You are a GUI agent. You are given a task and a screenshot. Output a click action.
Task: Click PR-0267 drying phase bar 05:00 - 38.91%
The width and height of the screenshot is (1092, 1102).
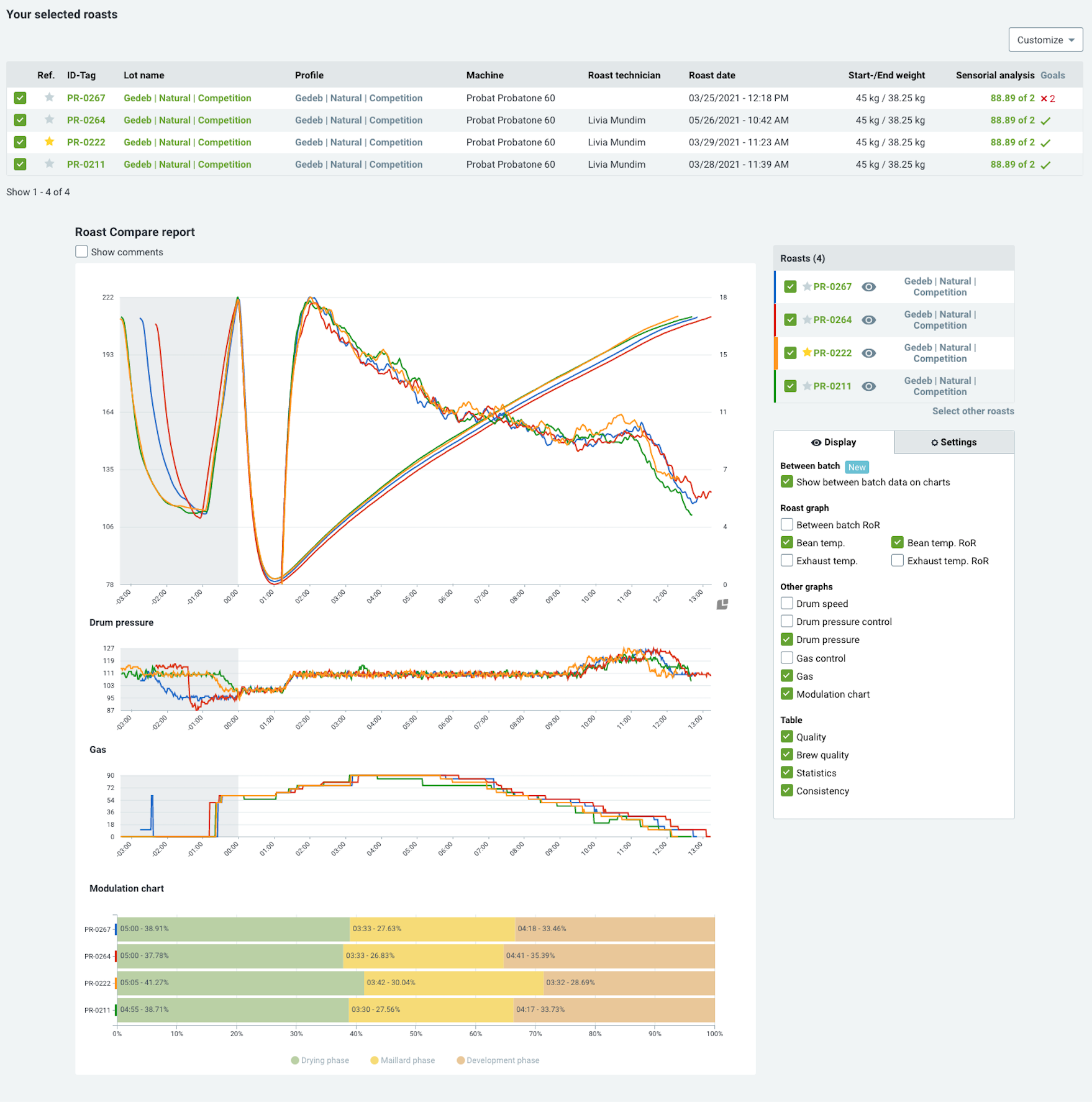pyautogui.click(x=233, y=929)
